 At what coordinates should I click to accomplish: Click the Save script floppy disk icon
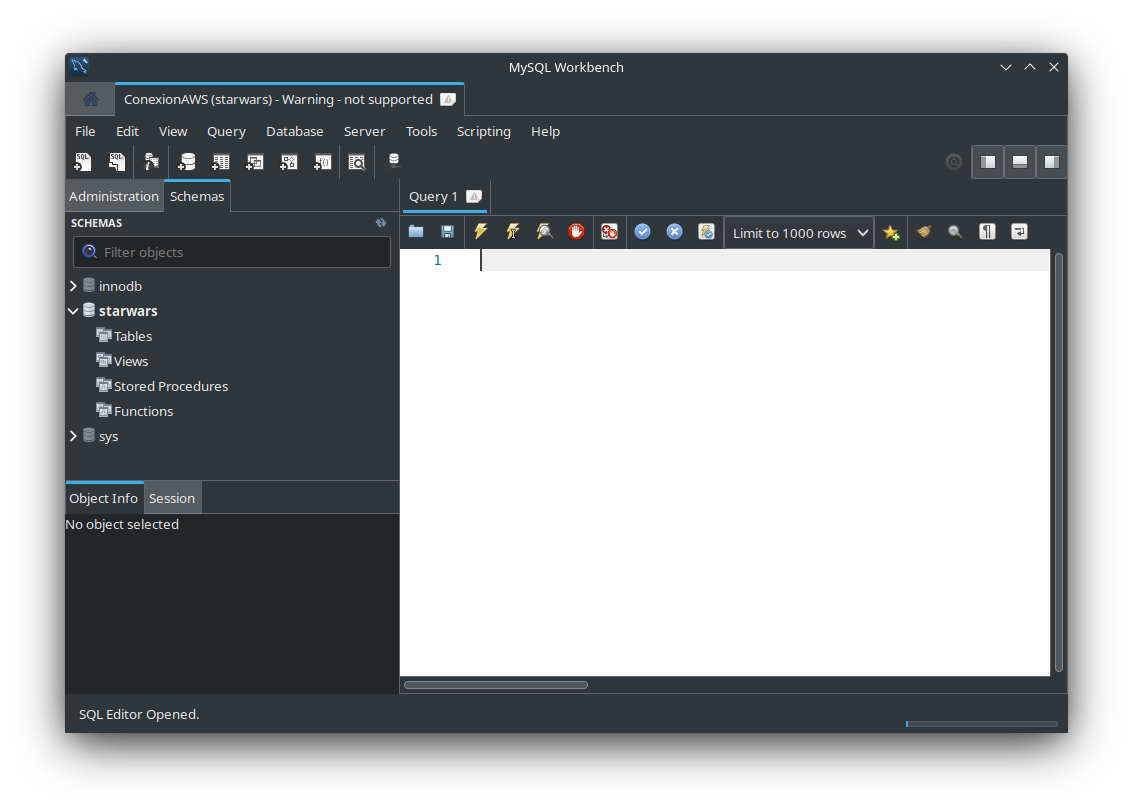[x=447, y=232]
